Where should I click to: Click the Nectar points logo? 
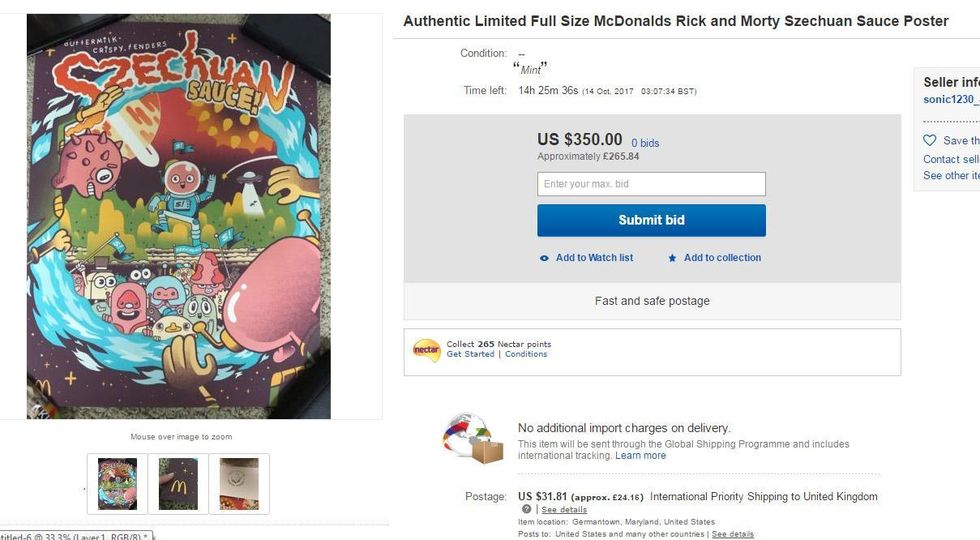427,350
